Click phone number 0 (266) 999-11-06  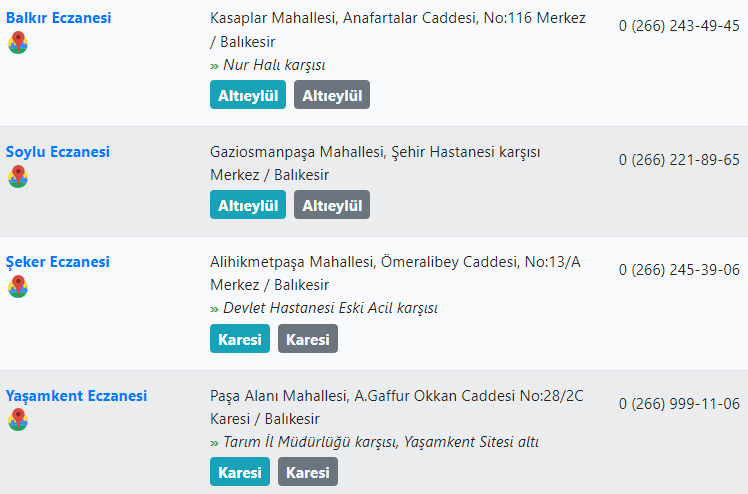(679, 404)
